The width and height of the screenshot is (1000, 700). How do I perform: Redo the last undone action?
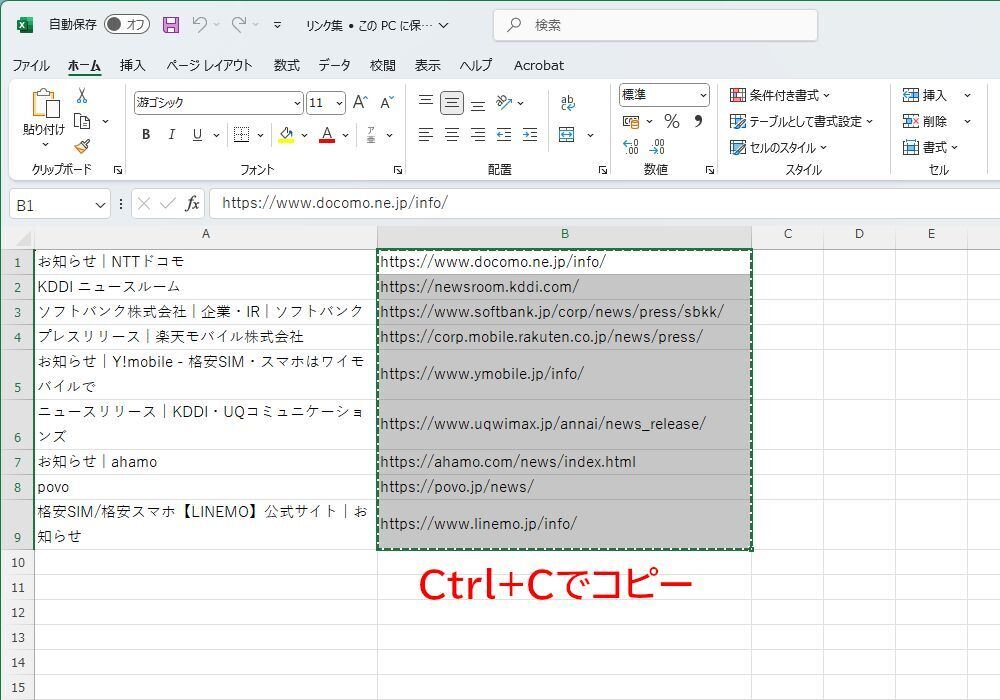pos(239,25)
